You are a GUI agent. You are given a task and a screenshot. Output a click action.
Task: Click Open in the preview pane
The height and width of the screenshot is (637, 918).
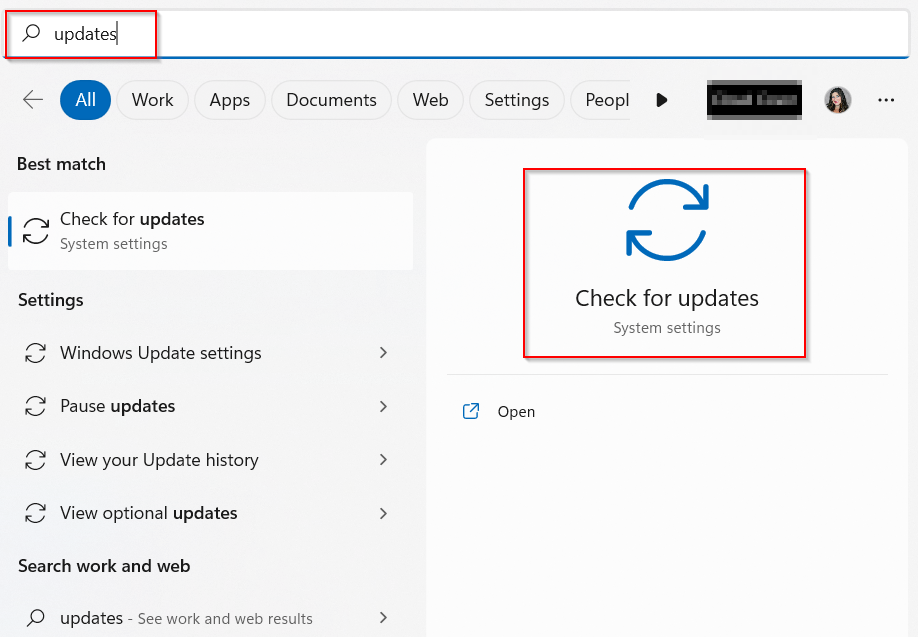(x=516, y=412)
